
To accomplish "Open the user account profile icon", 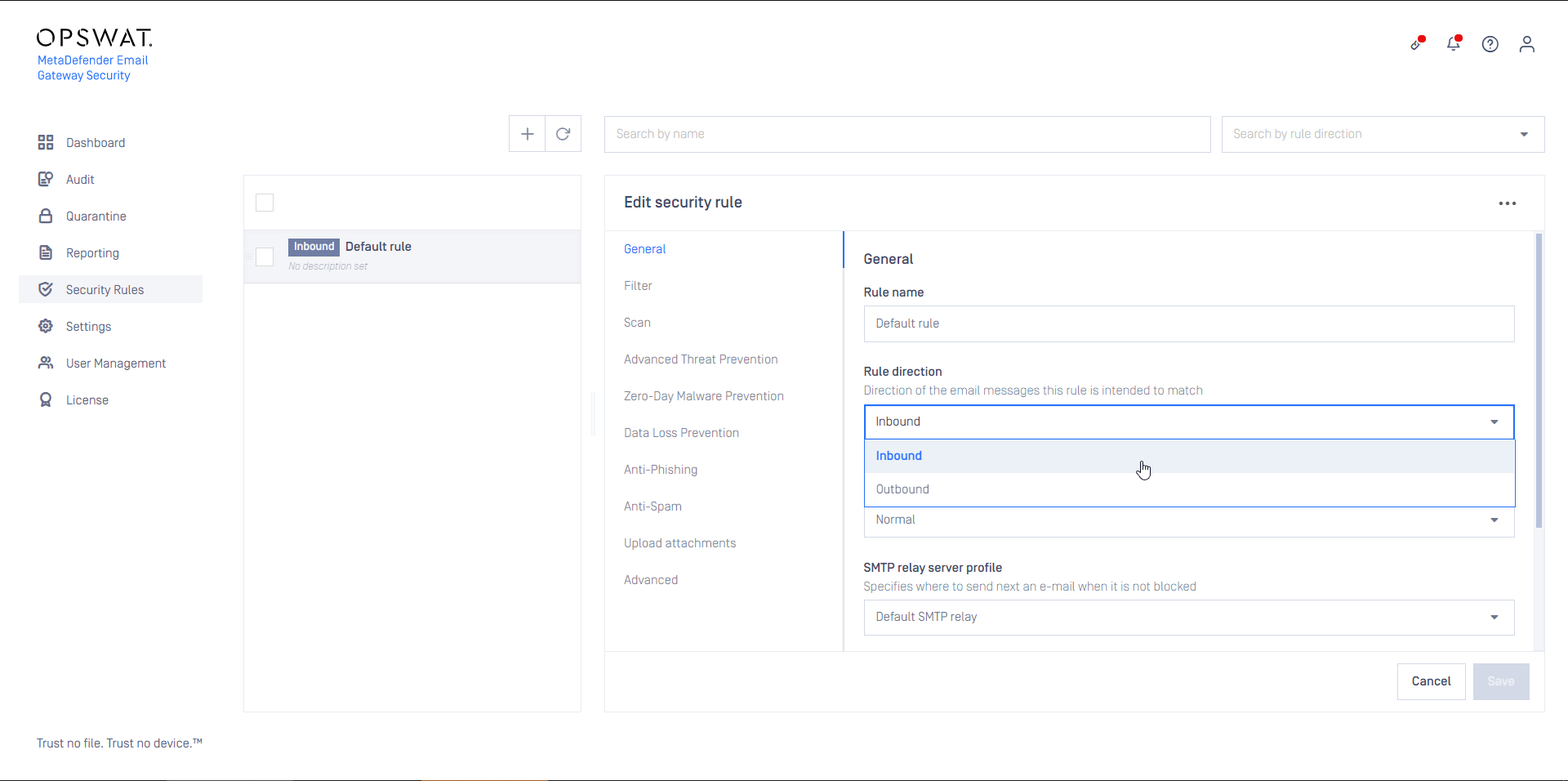I will 1526,44.
